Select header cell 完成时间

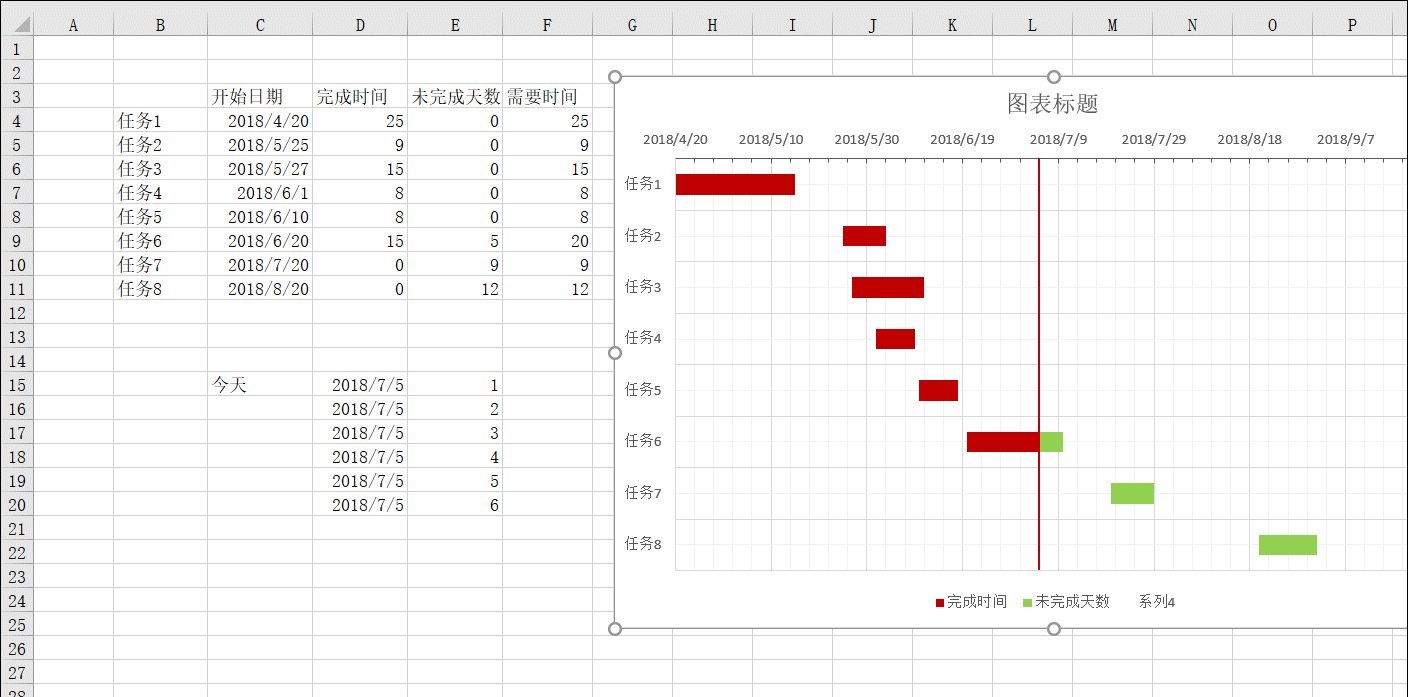[x=360, y=97]
